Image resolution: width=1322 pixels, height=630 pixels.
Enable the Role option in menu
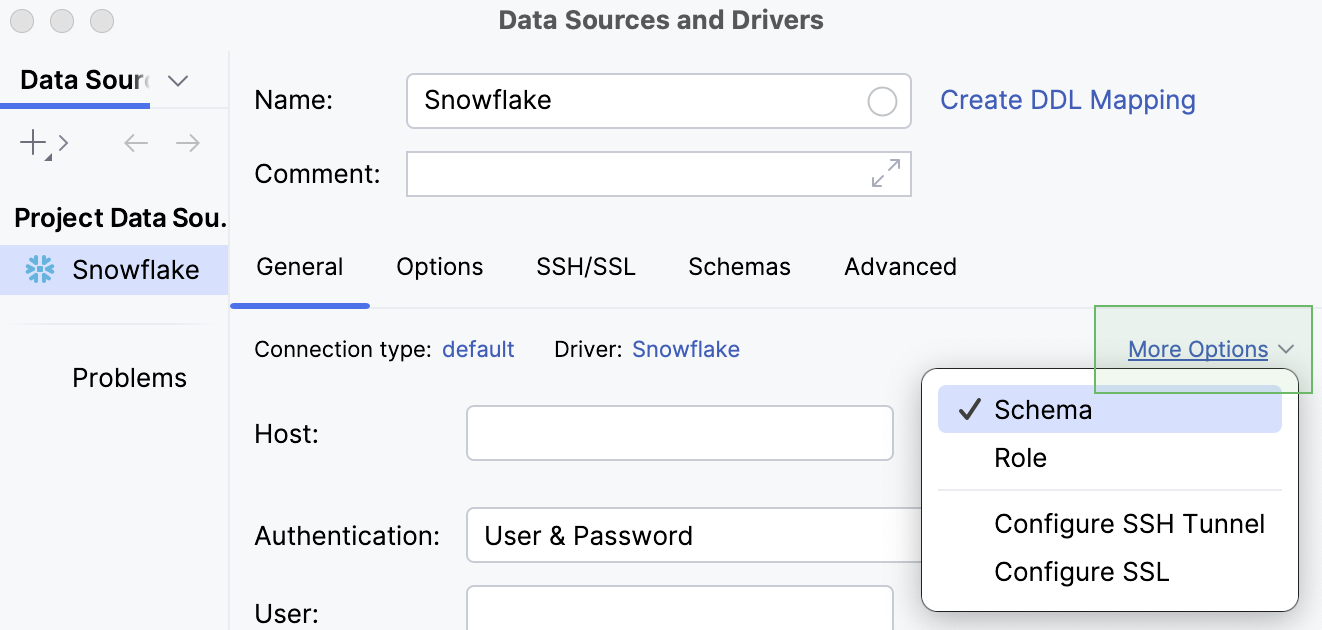pyautogui.click(x=1020, y=458)
